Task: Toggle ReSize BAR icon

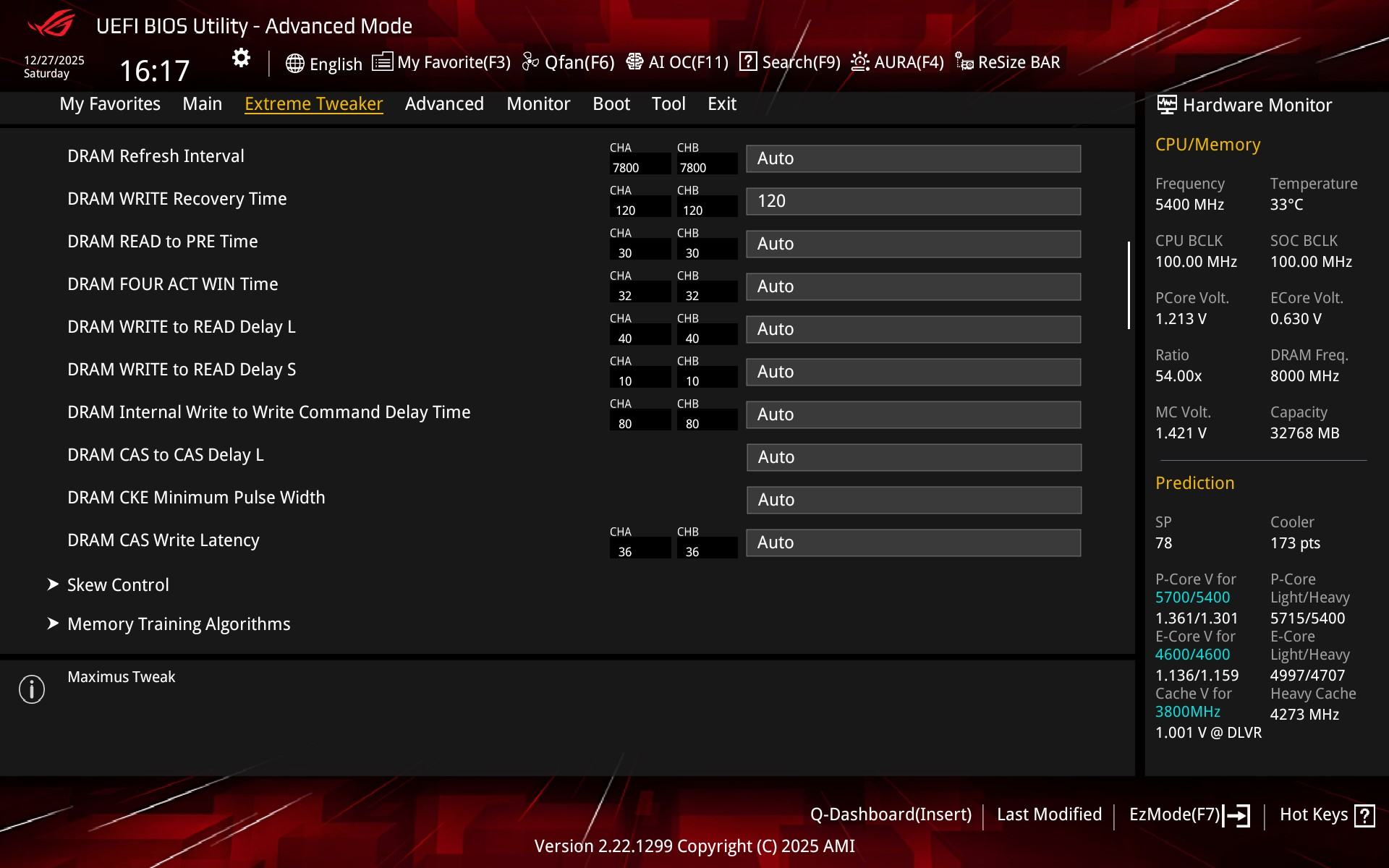Action: tap(964, 62)
